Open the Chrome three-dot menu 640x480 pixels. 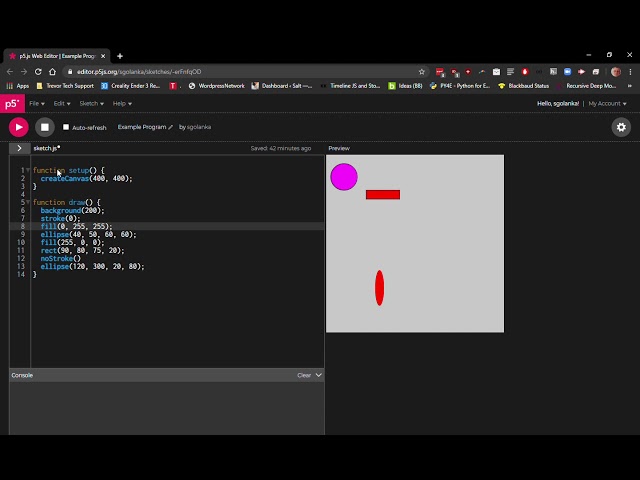(630, 72)
